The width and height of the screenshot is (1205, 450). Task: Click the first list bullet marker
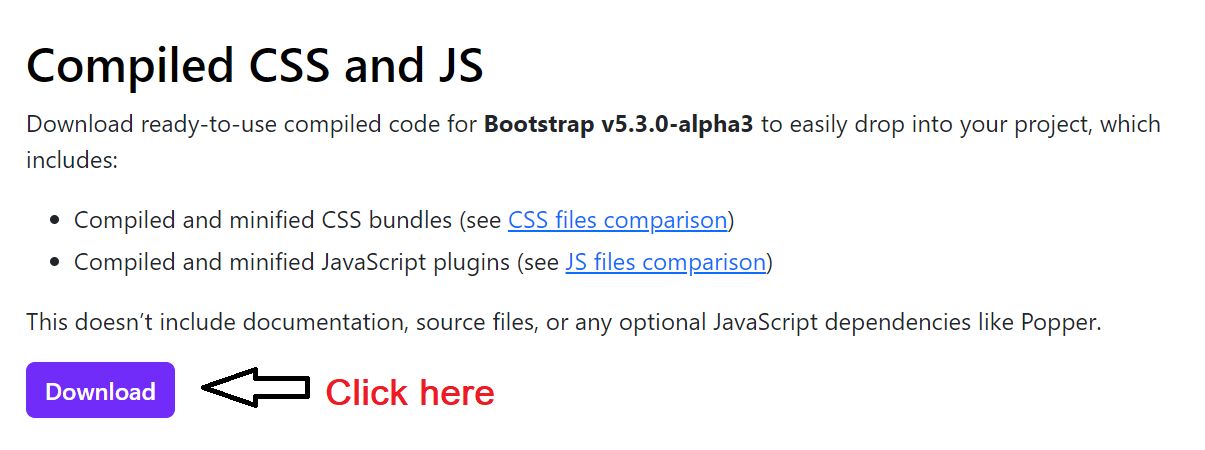[x=53, y=221]
